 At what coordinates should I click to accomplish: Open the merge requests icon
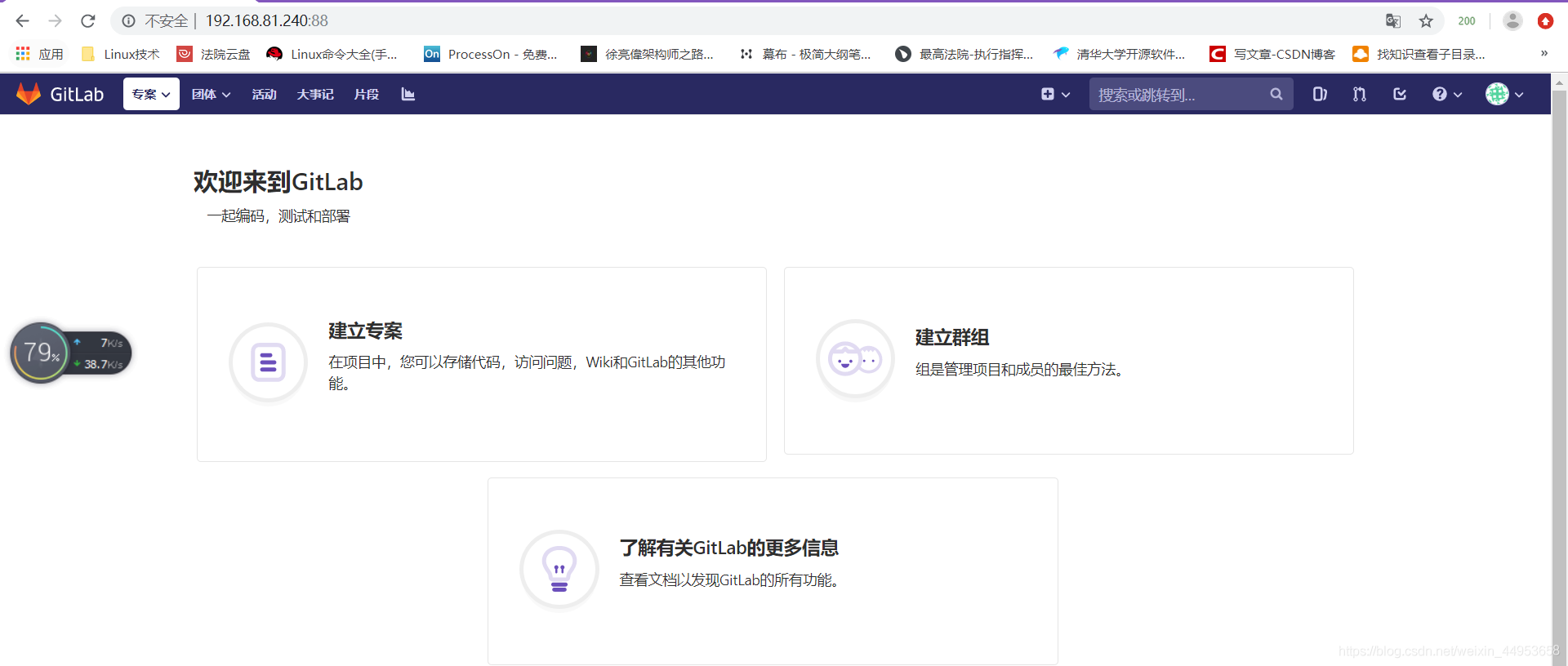pos(1359,95)
